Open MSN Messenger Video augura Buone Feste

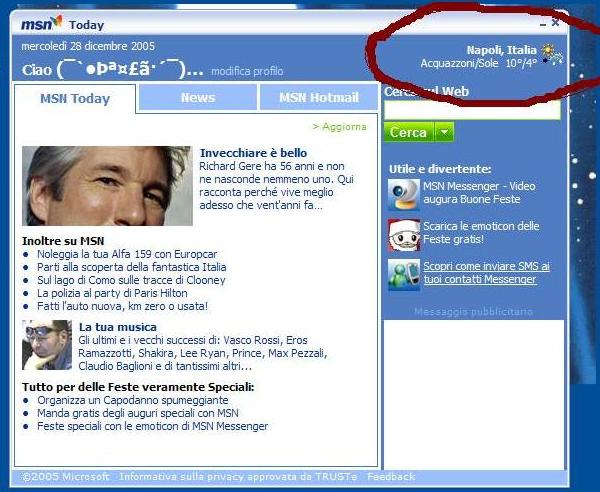pos(479,193)
